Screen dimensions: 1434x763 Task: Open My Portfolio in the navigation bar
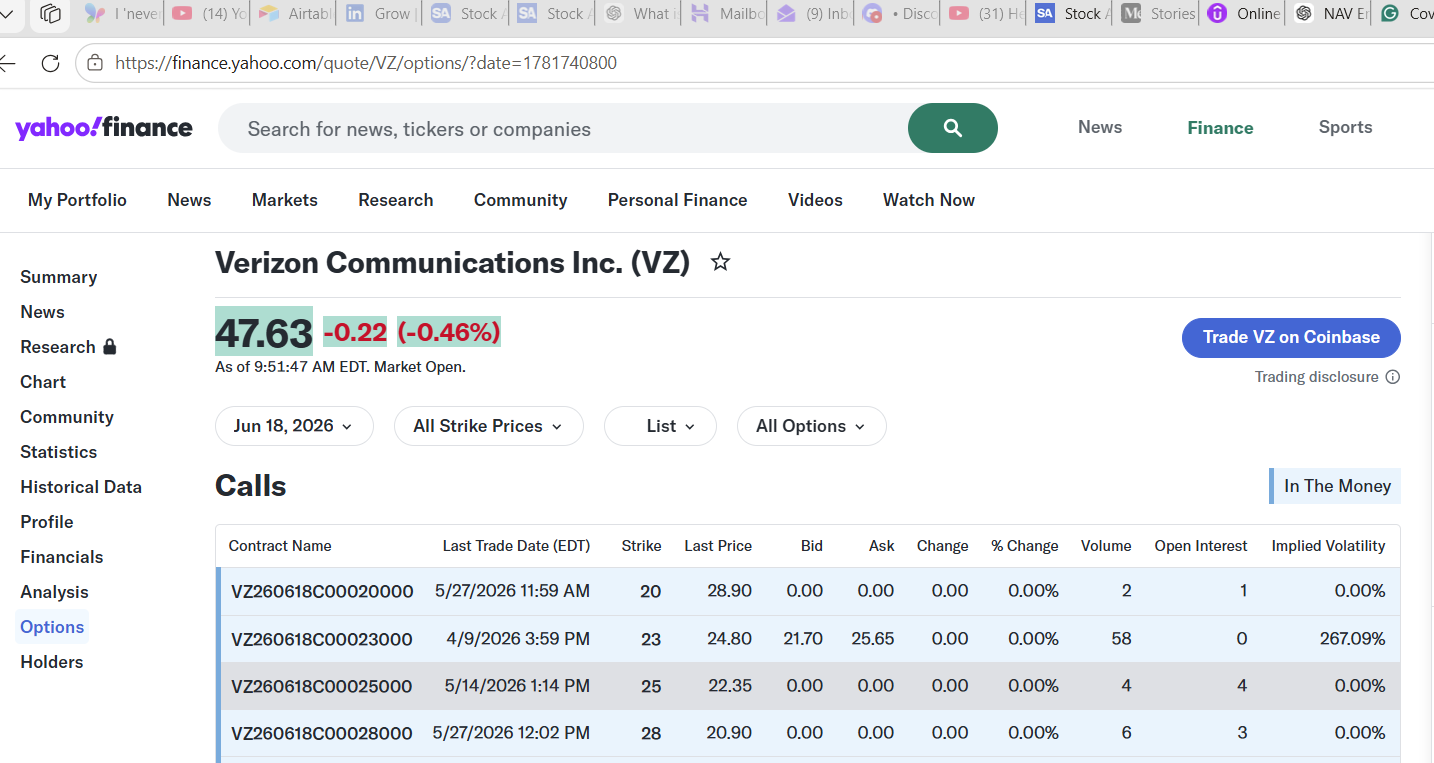(77, 200)
